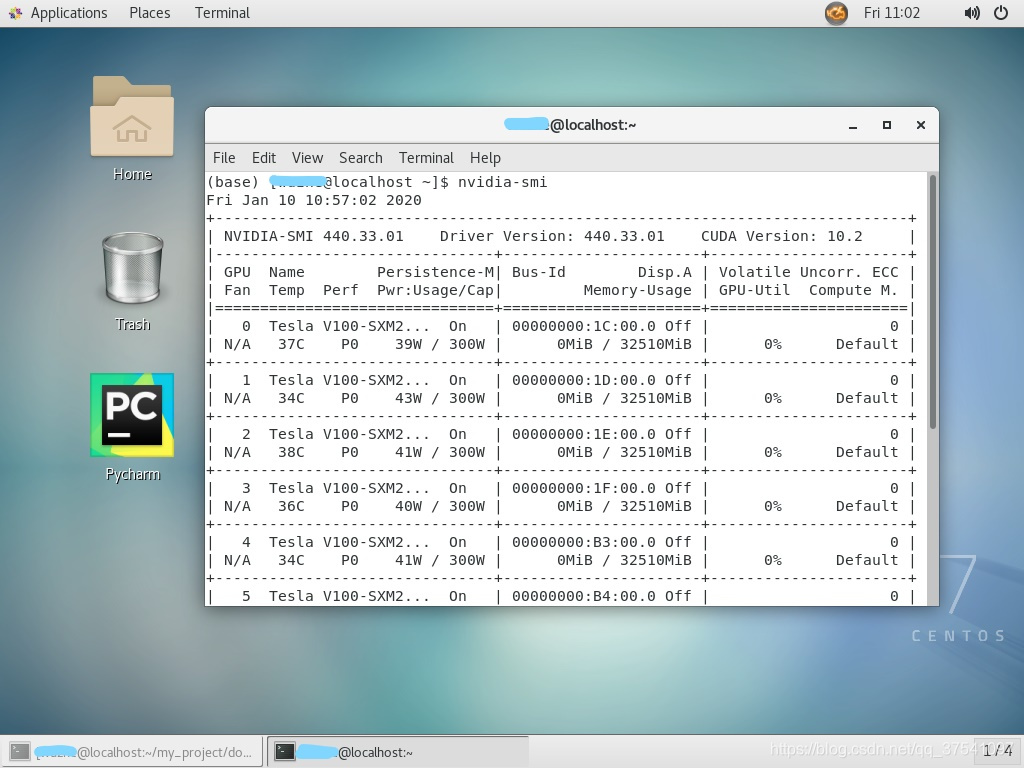This screenshot has width=1024, height=768.
Task: Click the power icon in the top panel
Action: (1000, 13)
